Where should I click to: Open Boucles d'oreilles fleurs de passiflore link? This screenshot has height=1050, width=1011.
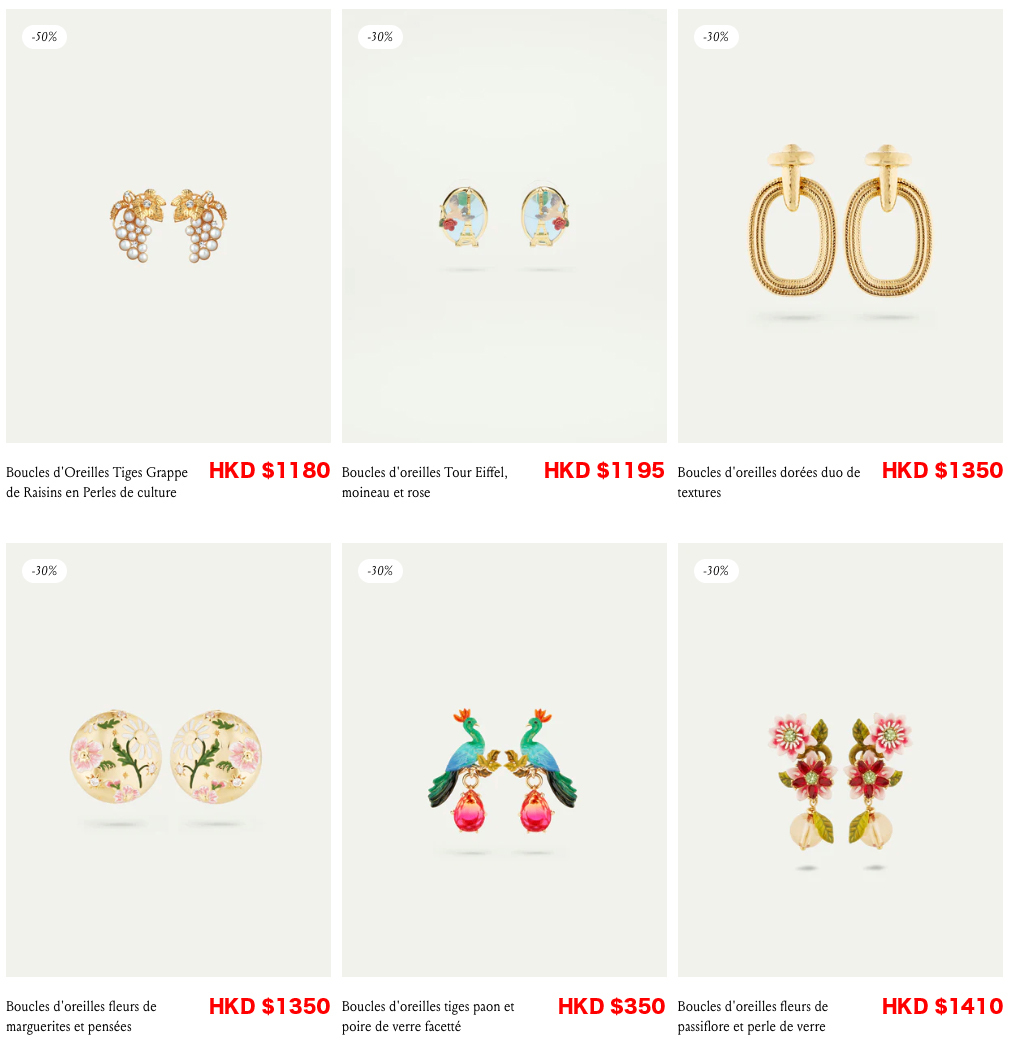tap(753, 1016)
